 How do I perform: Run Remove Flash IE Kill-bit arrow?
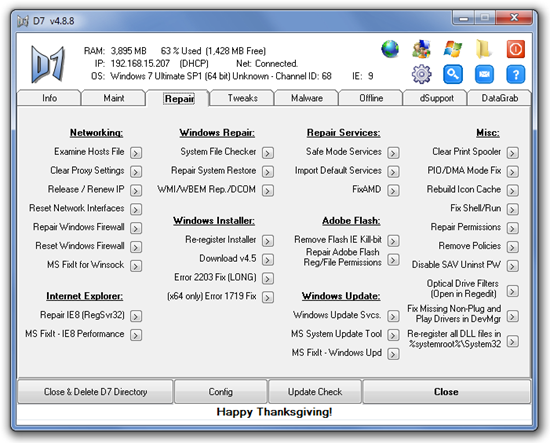click(393, 241)
